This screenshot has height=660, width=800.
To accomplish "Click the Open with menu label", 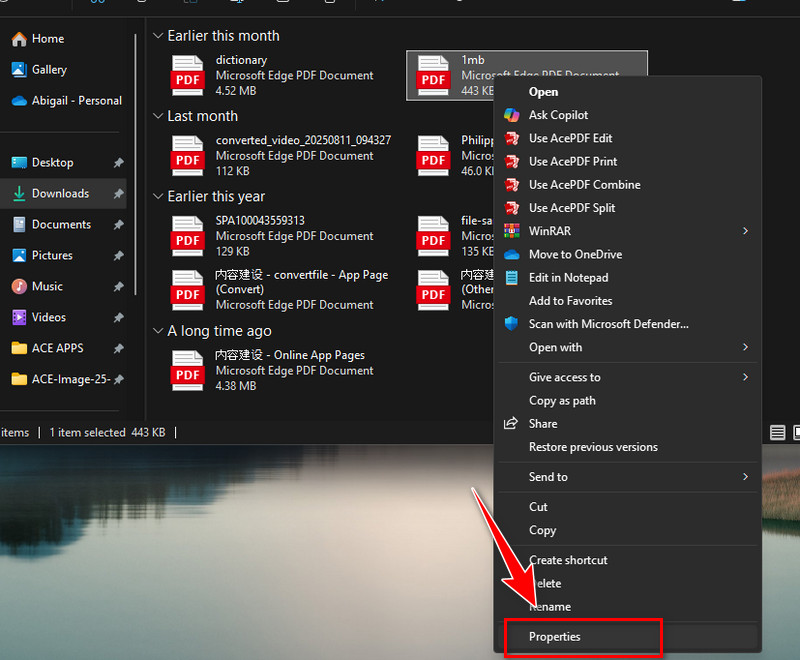I will tap(556, 347).
